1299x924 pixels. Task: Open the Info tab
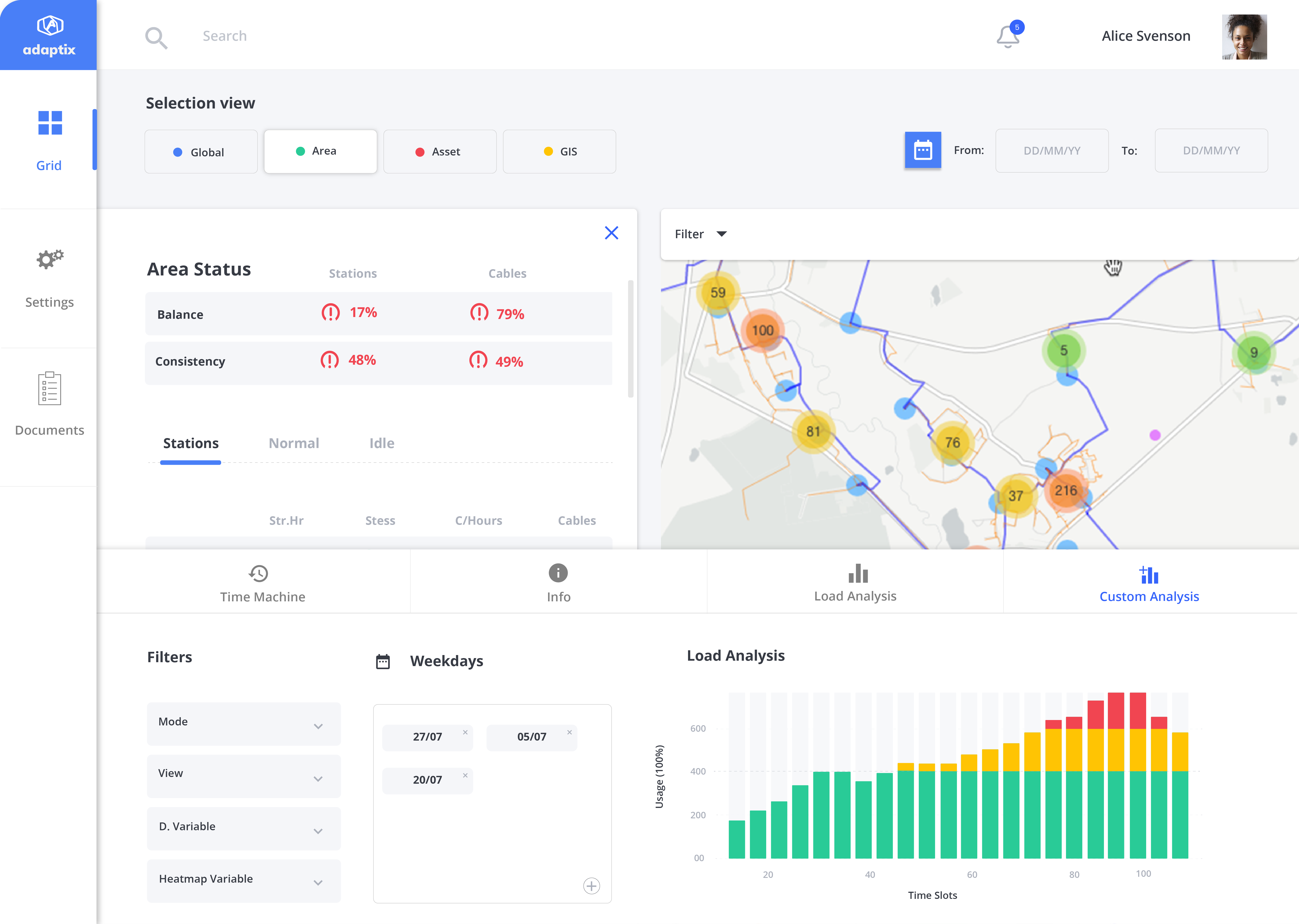pyautogui.click(x=559, y=581)
